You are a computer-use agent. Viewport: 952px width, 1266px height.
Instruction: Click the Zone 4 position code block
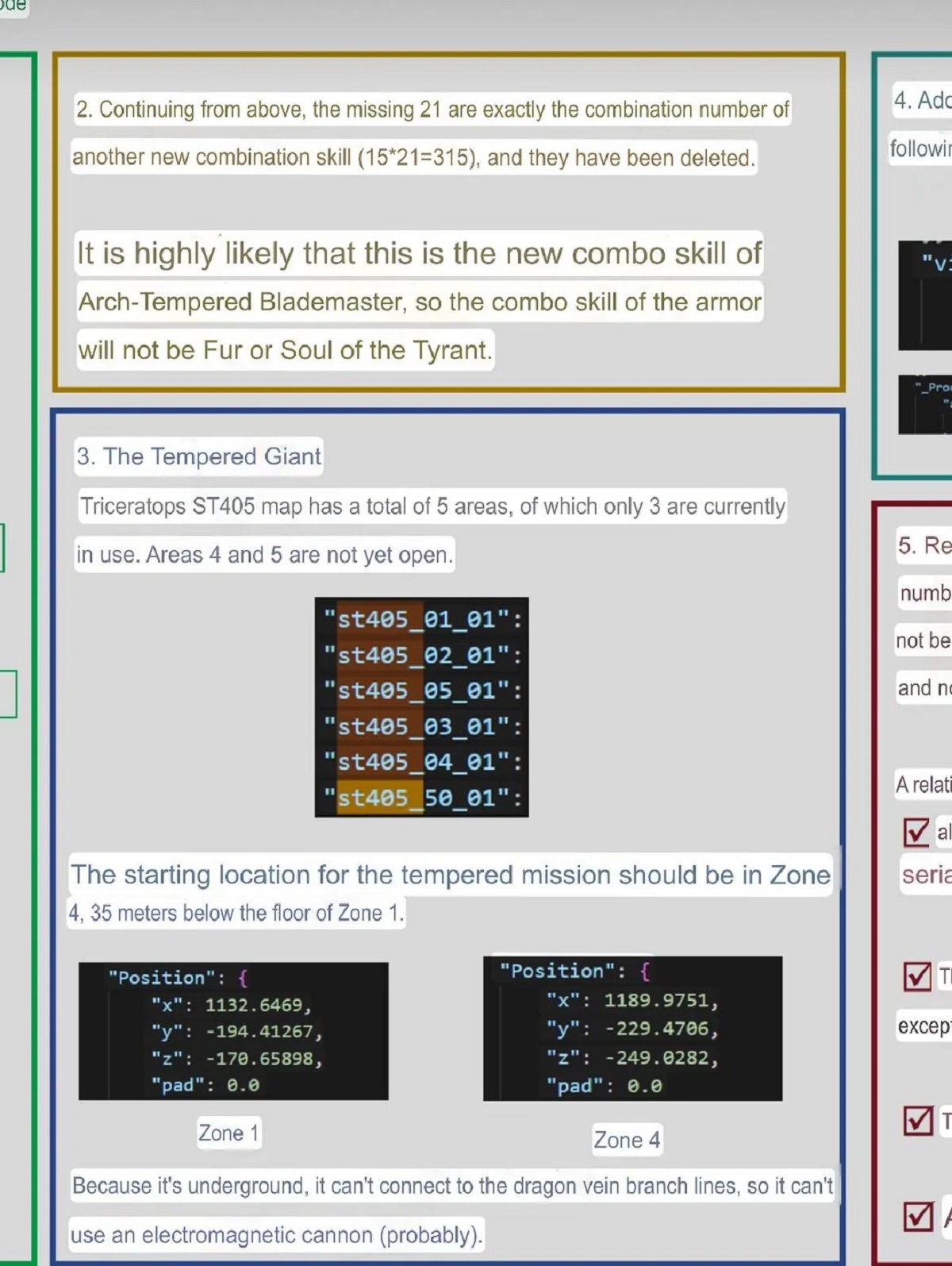pos(632,1028)
